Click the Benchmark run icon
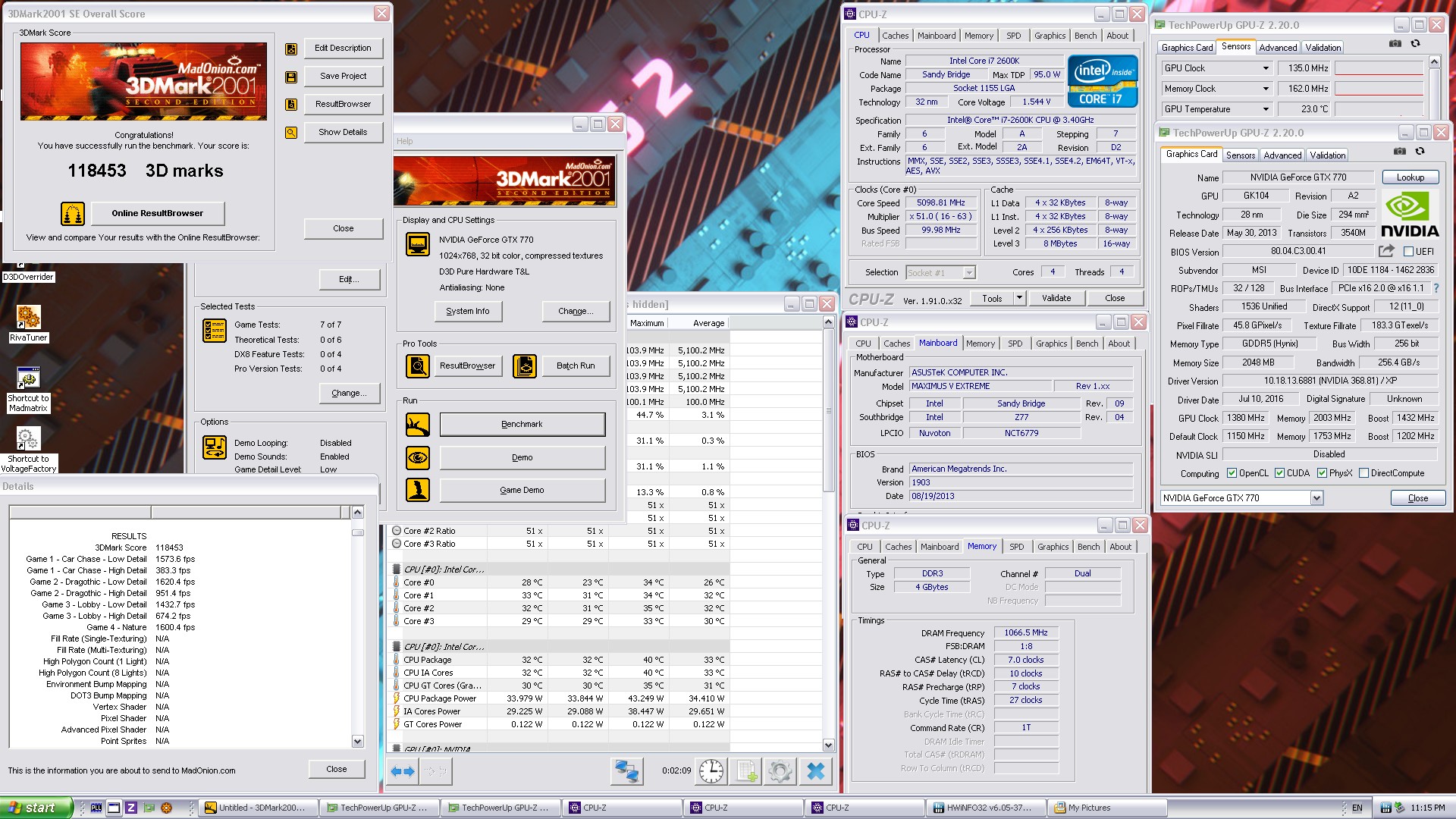This screenshot has width=1456, height=819. click(418, 425)
